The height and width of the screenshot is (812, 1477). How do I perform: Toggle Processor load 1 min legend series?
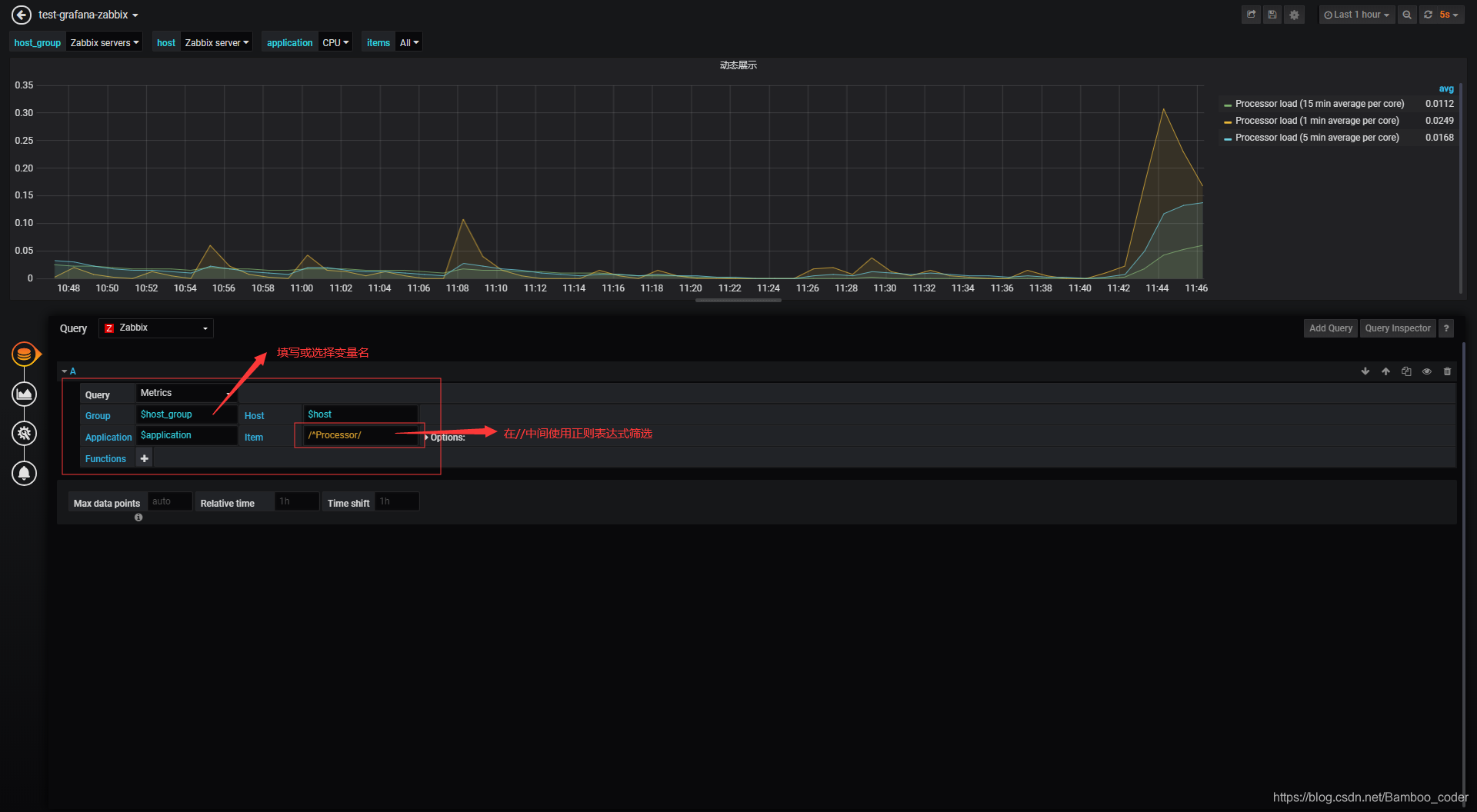tap(1317, 121)
